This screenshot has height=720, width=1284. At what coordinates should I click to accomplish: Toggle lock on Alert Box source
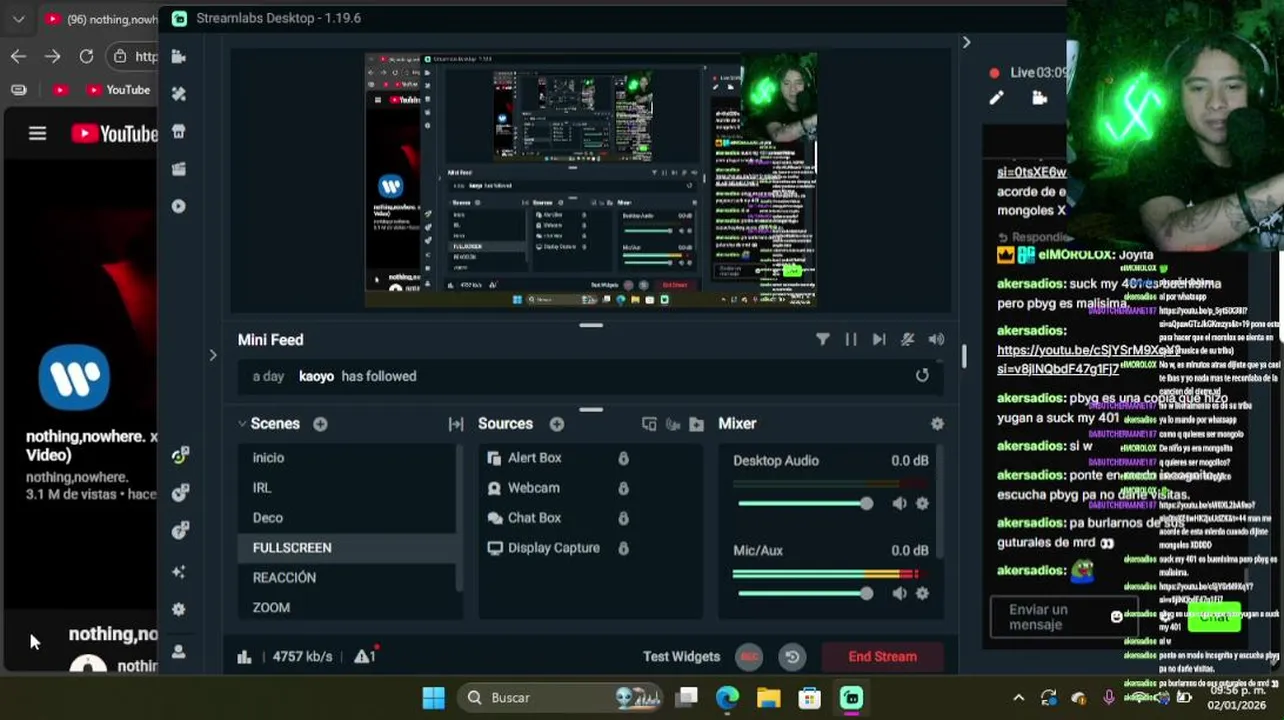coord(623,458)
